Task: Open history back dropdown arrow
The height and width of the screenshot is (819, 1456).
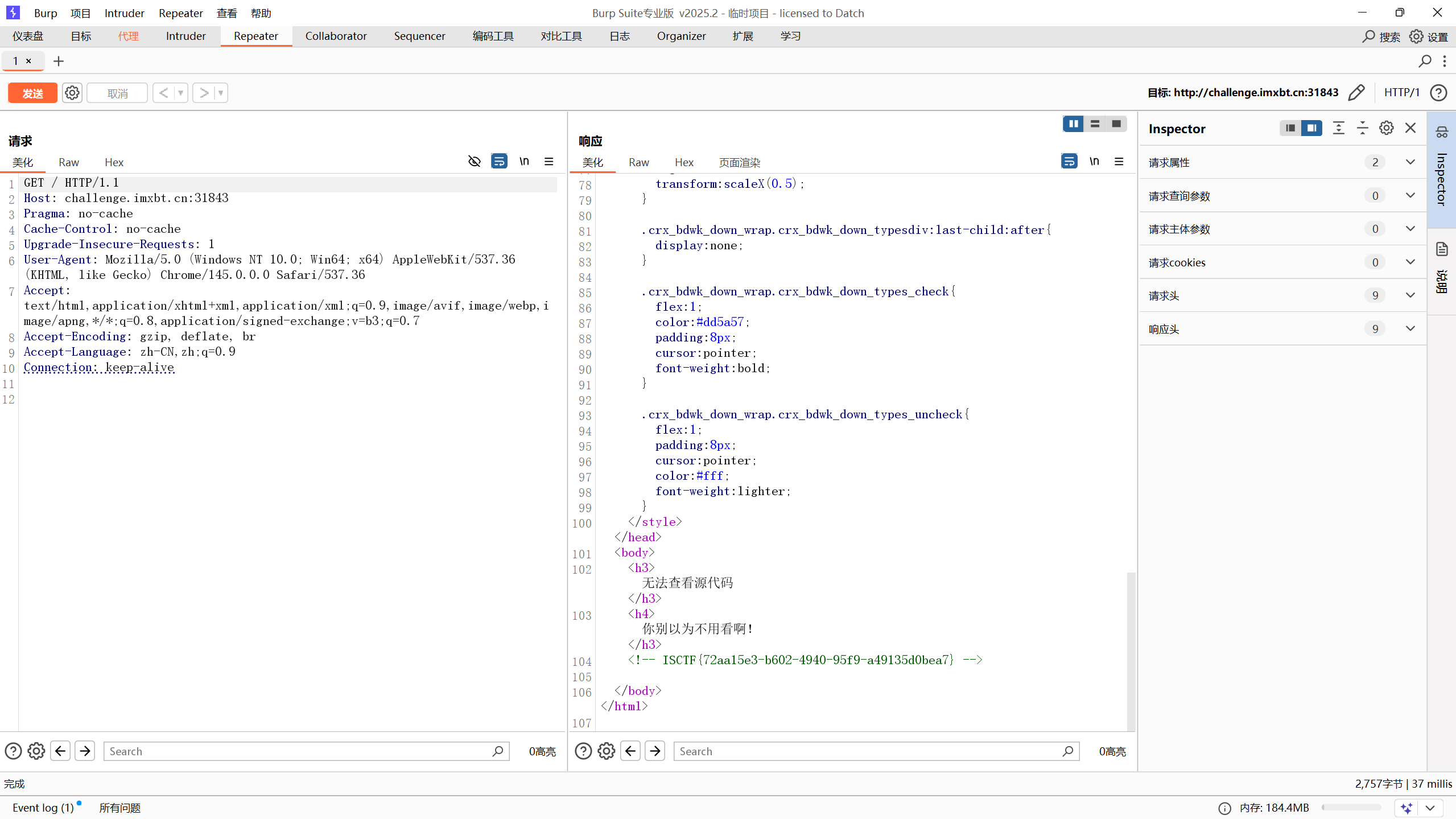Action: pyautogui.click(x=181, y=93)
